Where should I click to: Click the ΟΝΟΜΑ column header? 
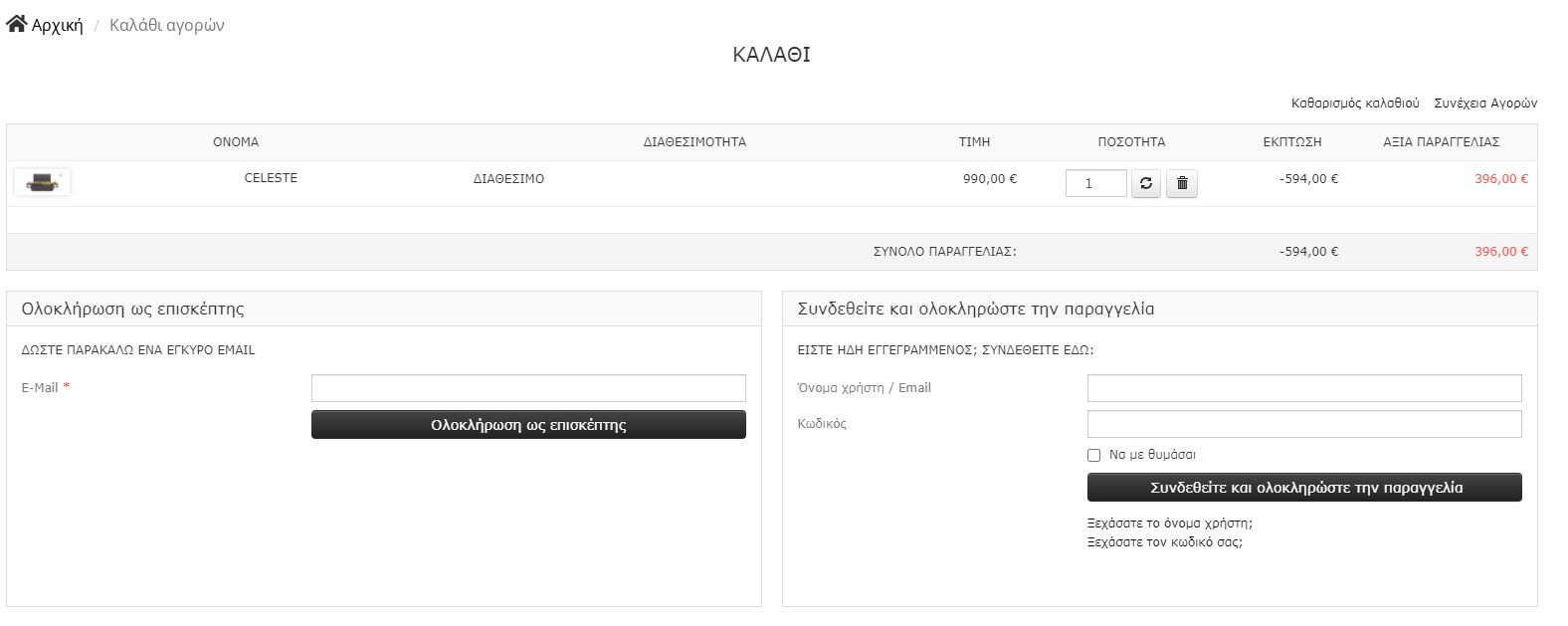[x=236, y=142]
